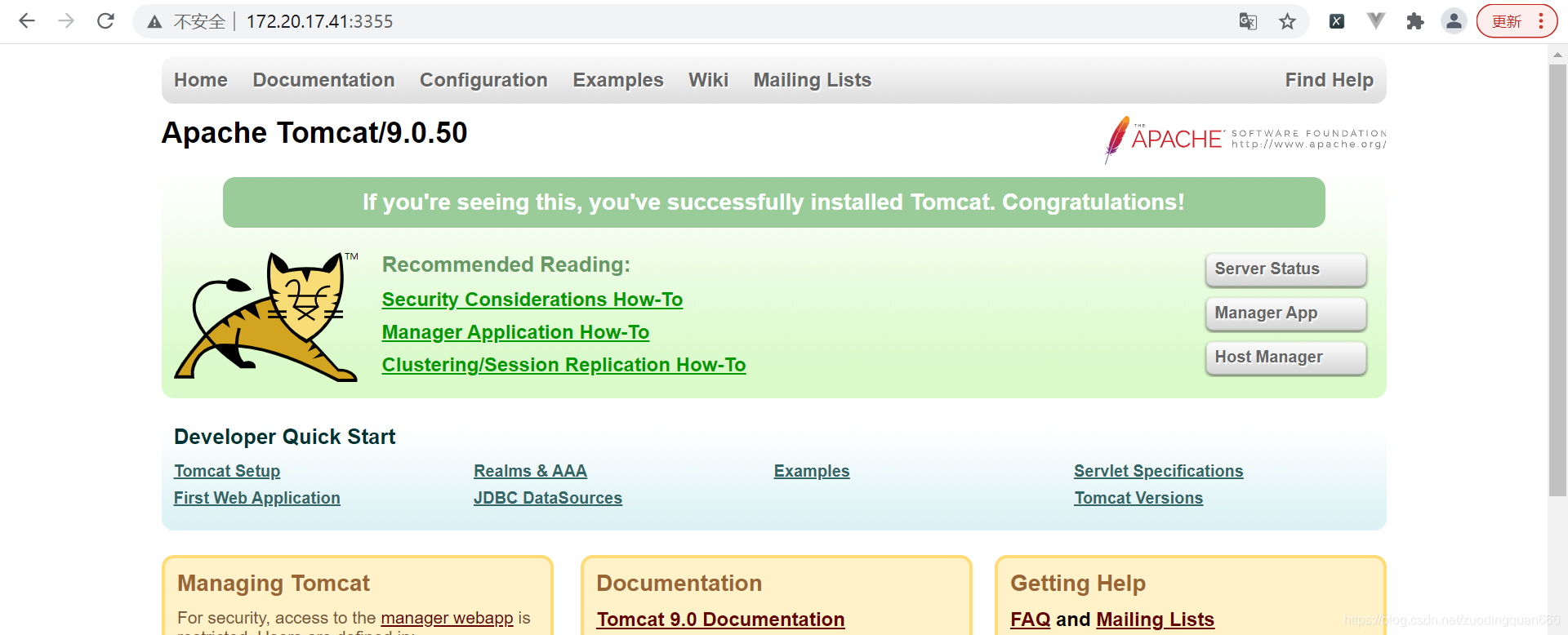This screenshot has width=1568, height=635.
Task: Click the address bar URL 172.20.17.41:3355
Action: 320,22
